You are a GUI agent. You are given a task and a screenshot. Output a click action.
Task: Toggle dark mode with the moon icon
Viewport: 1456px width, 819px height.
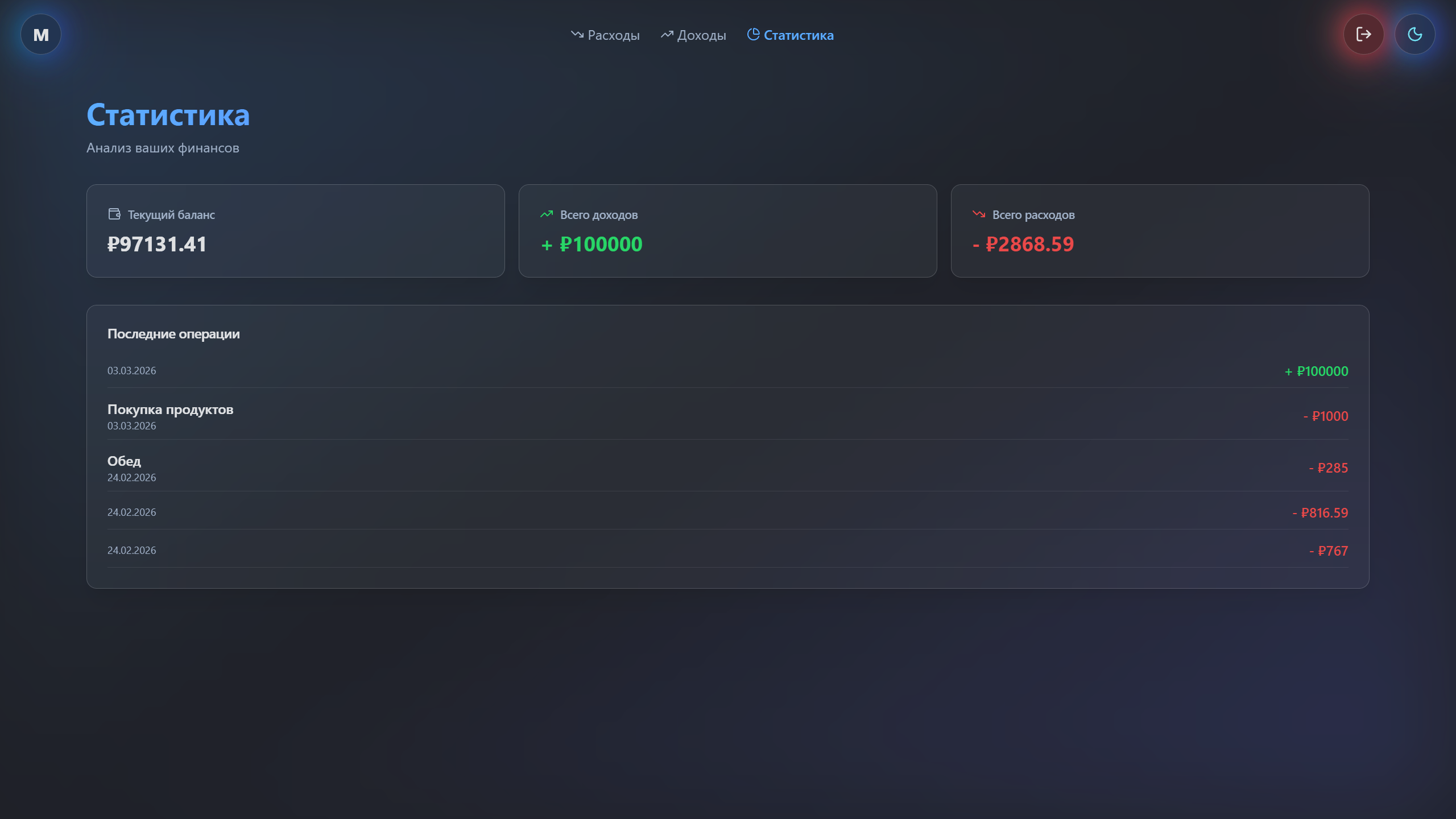[x=1414, y=35]
